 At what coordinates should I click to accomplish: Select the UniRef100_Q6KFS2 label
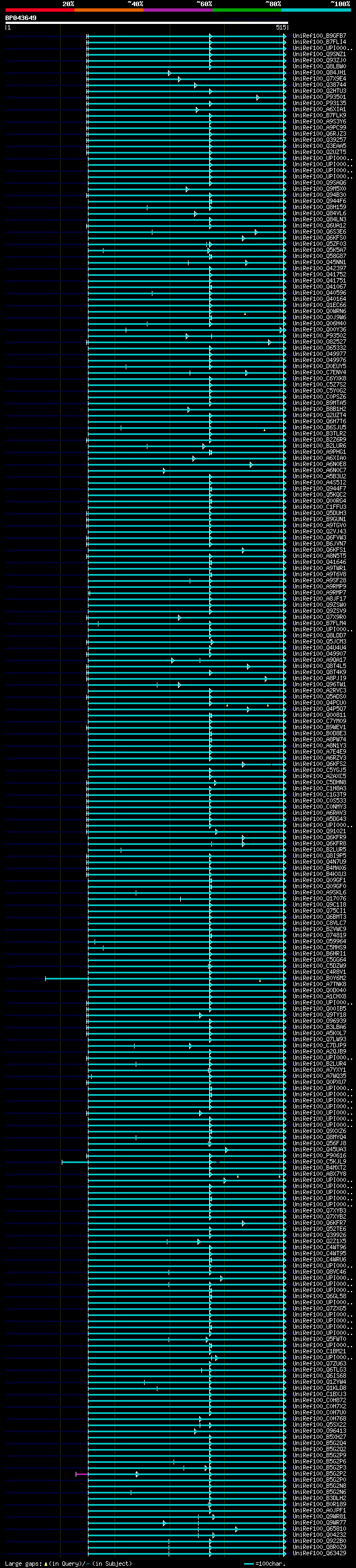319,764
